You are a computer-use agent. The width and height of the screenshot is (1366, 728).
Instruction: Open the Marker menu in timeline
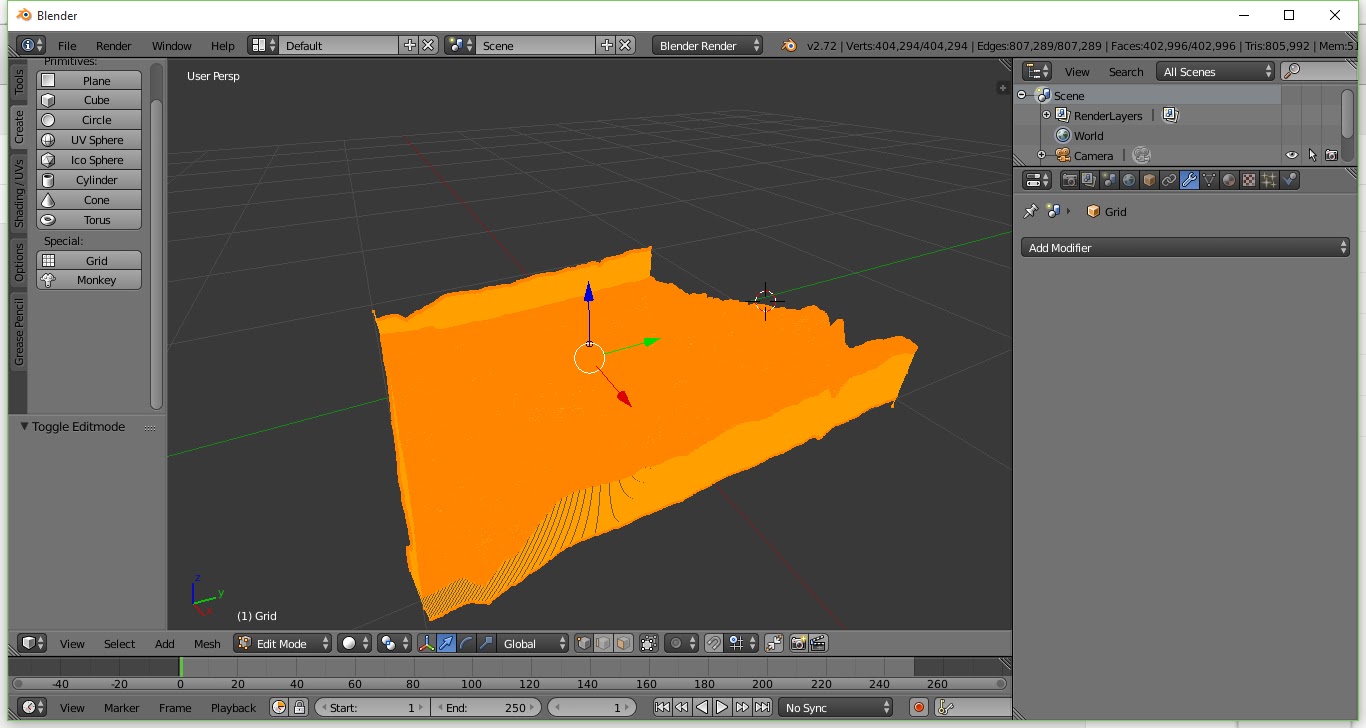click(x=122, y=707)
